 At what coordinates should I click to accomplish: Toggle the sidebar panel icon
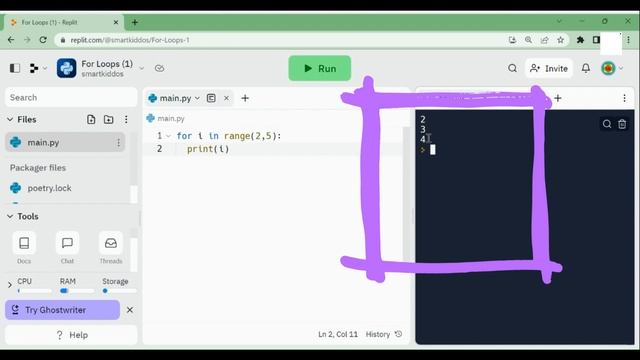coord(15,68)
